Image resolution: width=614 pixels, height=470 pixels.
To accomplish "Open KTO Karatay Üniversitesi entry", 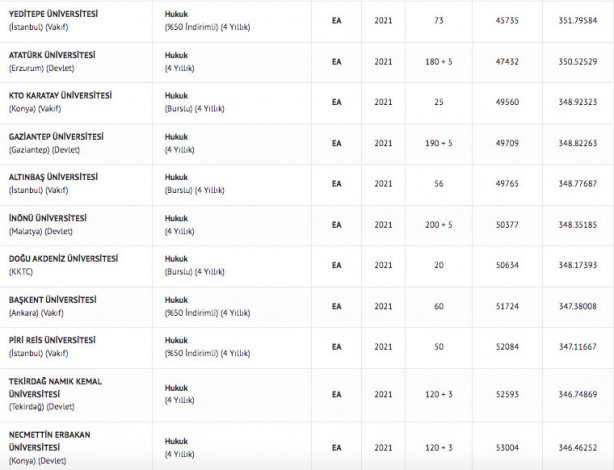I will pyautogui.click(x=62, y=95).
